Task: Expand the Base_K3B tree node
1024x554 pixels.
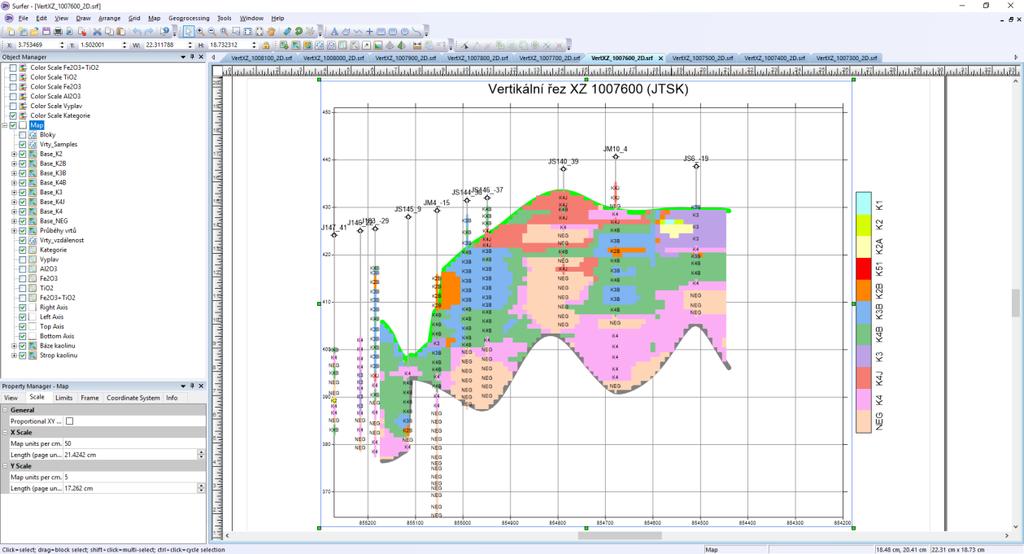Action: pyautogui.click(x=14, y=173)
